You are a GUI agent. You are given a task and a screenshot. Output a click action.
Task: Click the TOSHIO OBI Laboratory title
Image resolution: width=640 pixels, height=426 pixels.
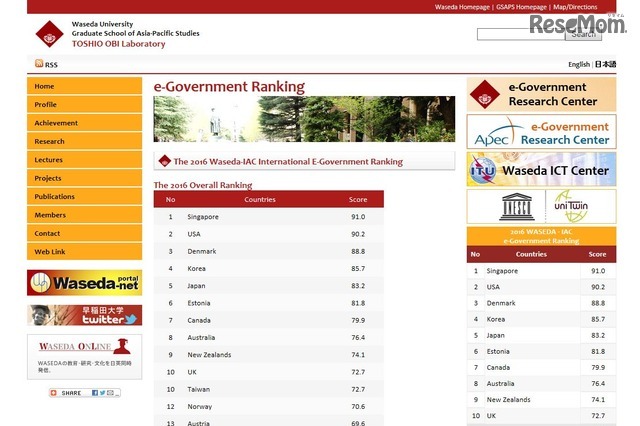click(118, 44)
